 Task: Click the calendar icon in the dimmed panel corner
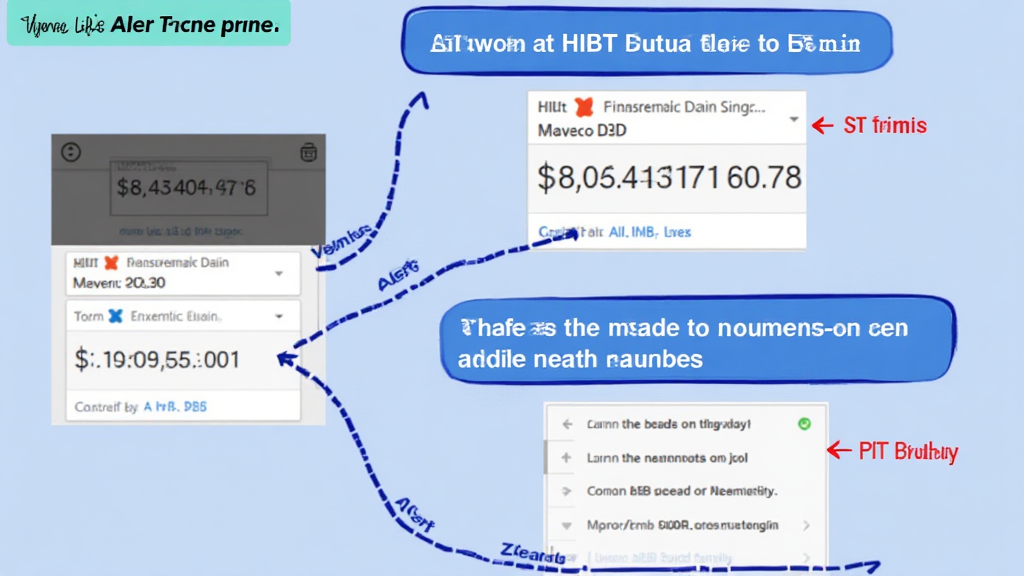(309, 152)
